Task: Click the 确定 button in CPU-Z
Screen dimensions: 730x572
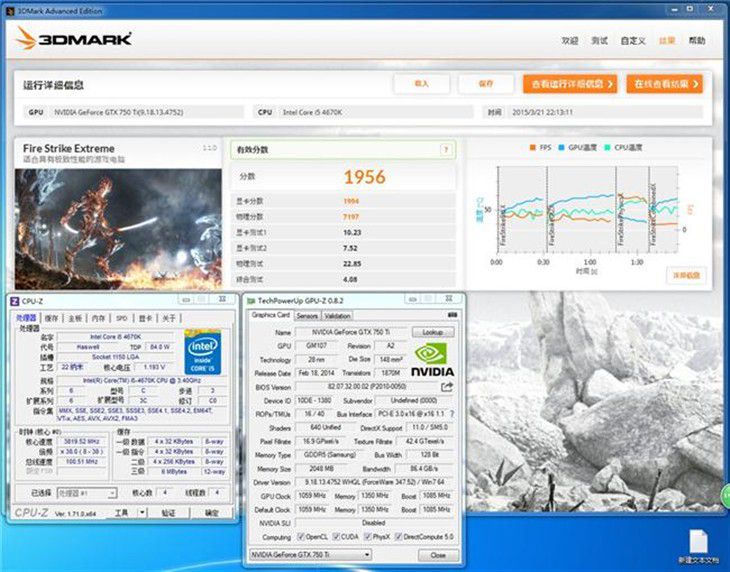Action: click(212, 512)
